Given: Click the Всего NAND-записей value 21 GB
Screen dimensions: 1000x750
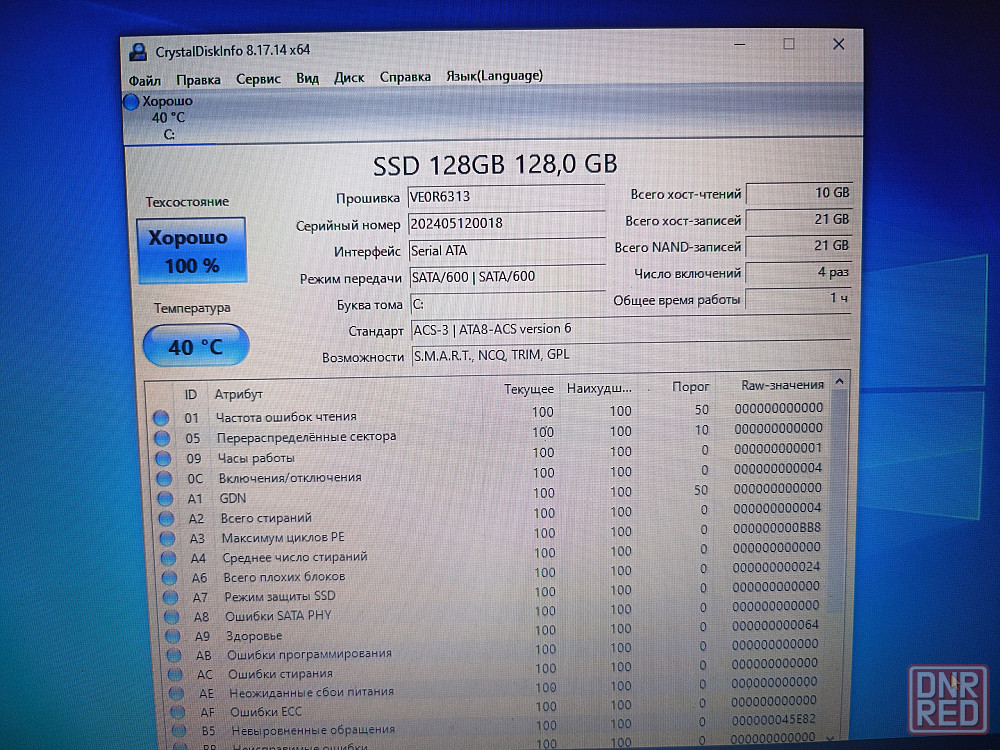Looking at the screenshot, I should [x=799, y=246].
